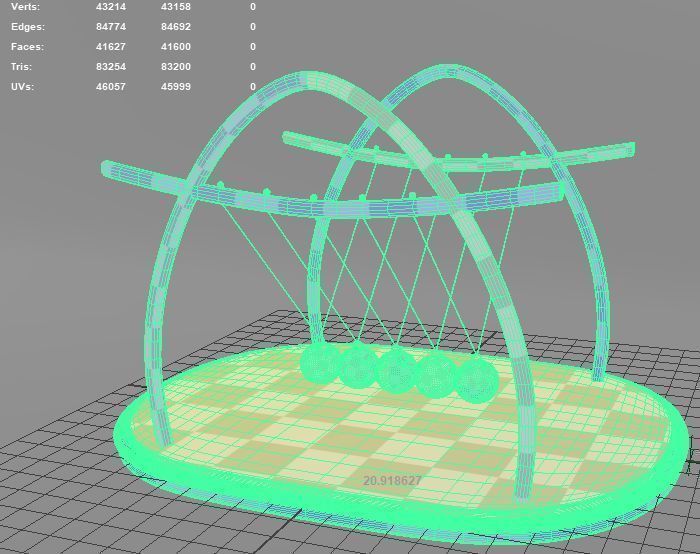
Task: Click the Verts: label in the poly count display
Action: tap(25, 7)
